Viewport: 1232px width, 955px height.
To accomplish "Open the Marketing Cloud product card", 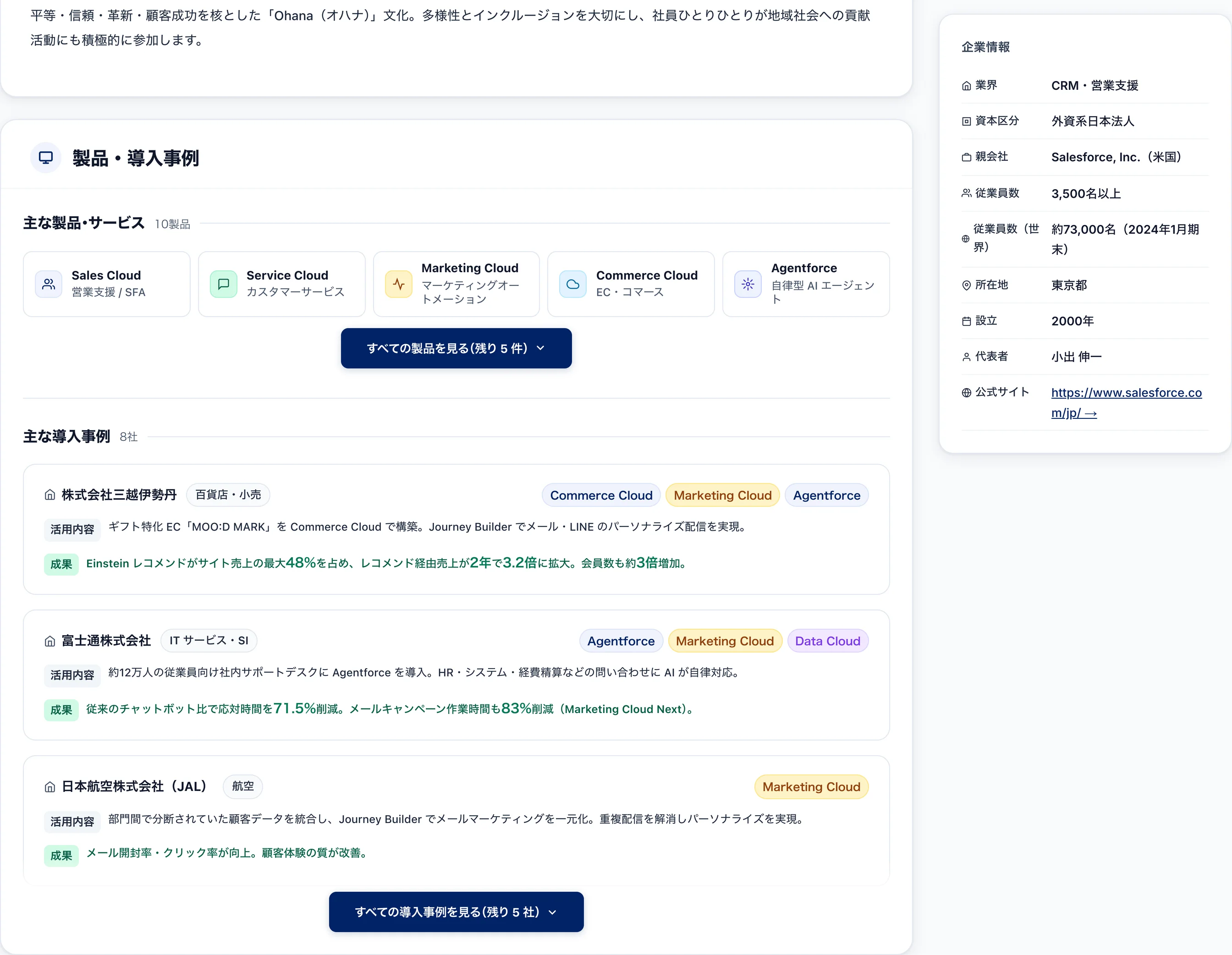I will [456, 284].
